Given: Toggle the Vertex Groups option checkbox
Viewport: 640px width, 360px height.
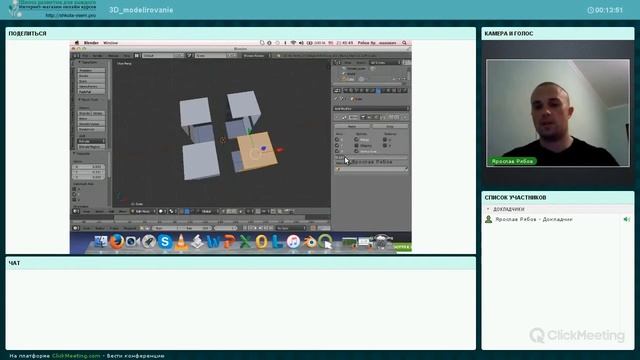Looking at the screenshot, I should click(x=356, y=151).
